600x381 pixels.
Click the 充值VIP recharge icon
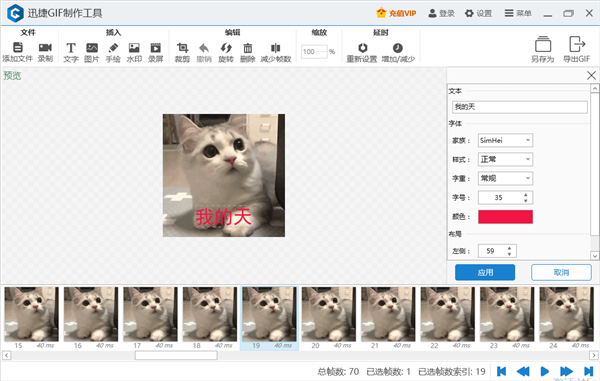pos(396,13)
